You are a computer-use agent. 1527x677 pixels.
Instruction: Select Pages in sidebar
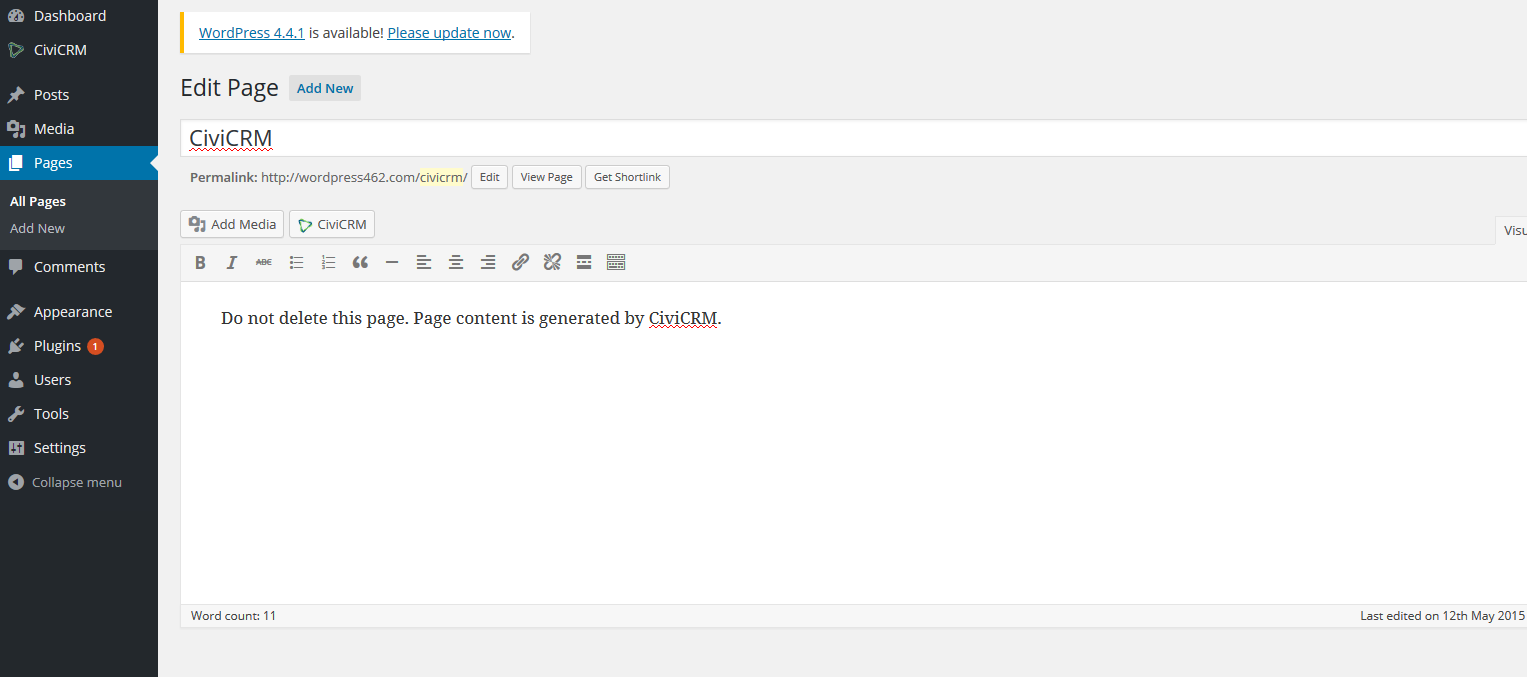79,163
